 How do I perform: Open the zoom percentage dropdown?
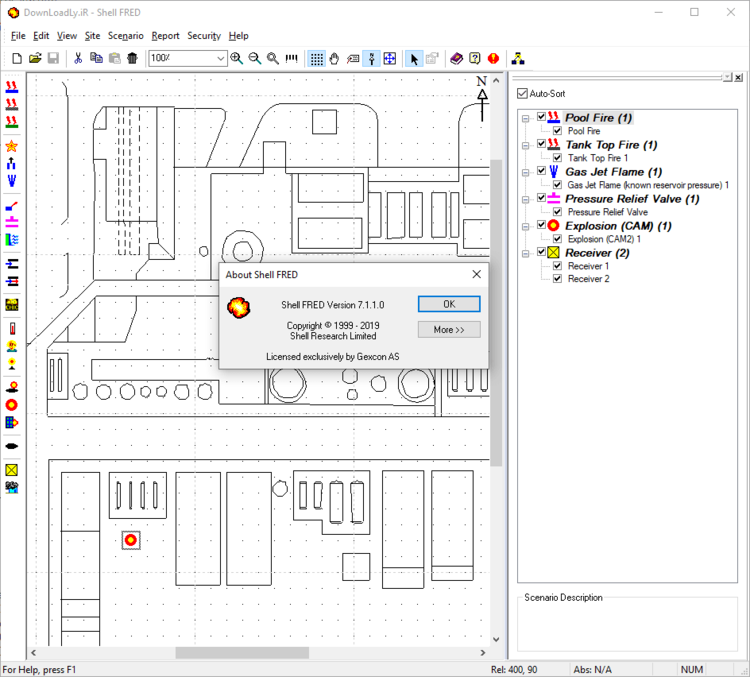click(x=220, y=59)
